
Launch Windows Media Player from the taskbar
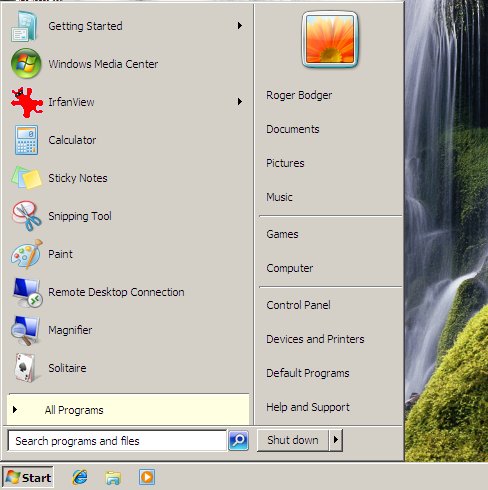[x=147, y=477]
